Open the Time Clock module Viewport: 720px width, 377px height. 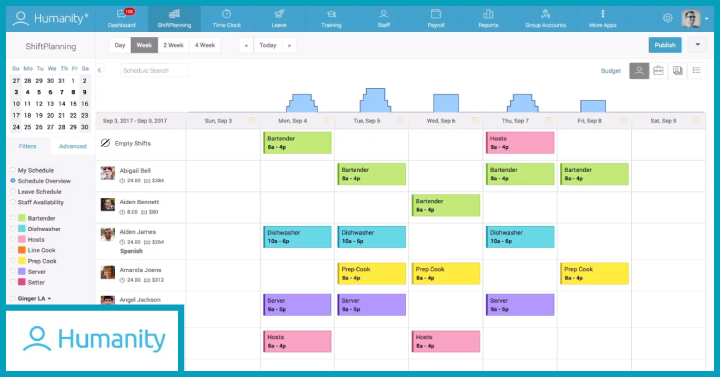pyautogui.click(x=226, y=18)
